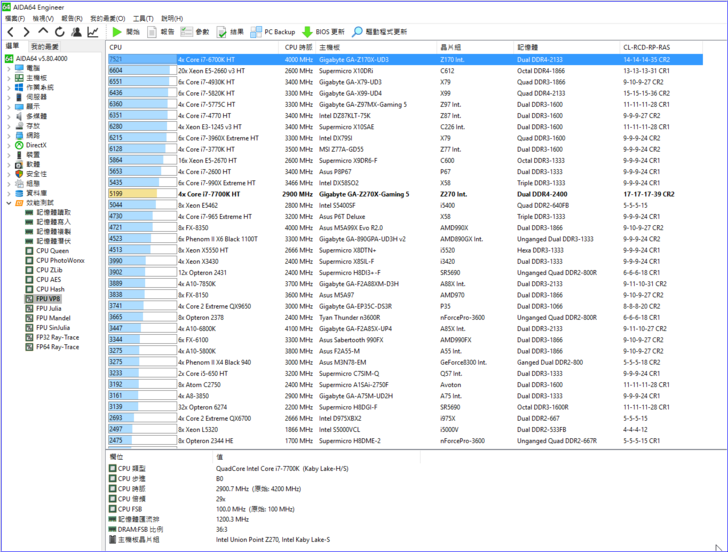Viewport: 728px width, 552px height.
Task: Click the Refresh icon in toolbar
Action: pyautogui.click(x=61, y=32)
